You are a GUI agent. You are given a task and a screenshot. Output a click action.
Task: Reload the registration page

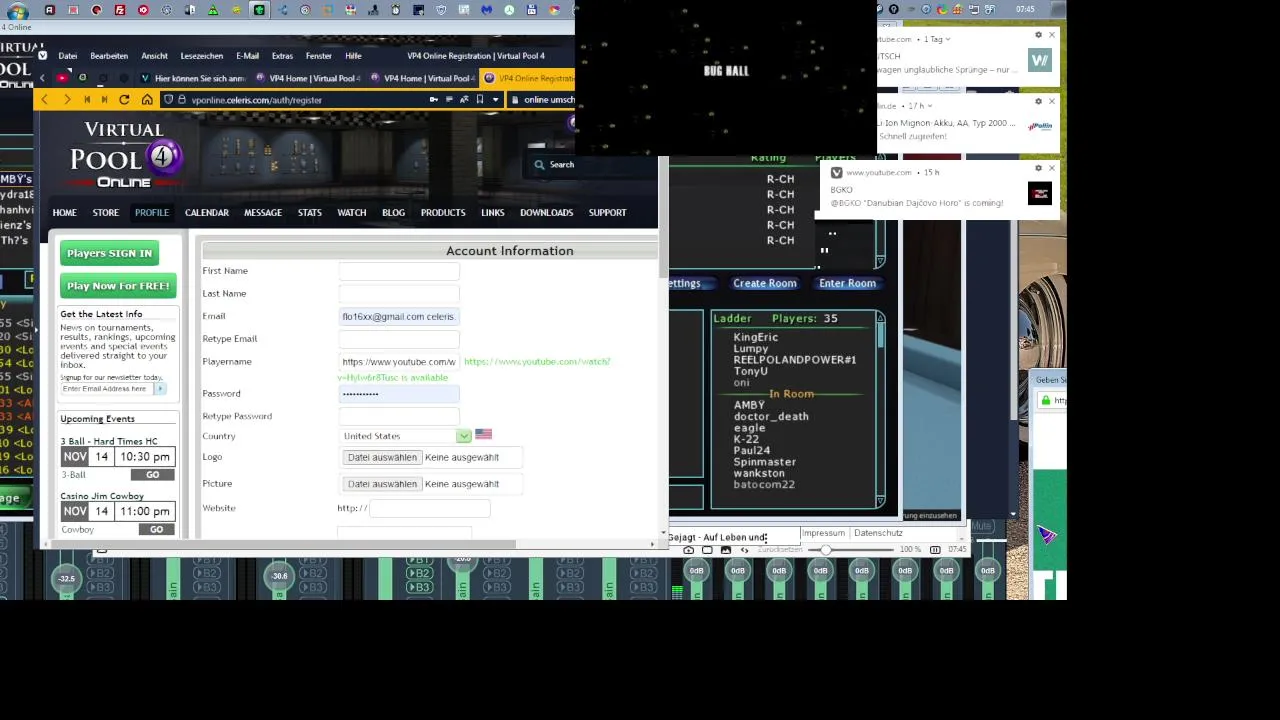click(124, 100)
